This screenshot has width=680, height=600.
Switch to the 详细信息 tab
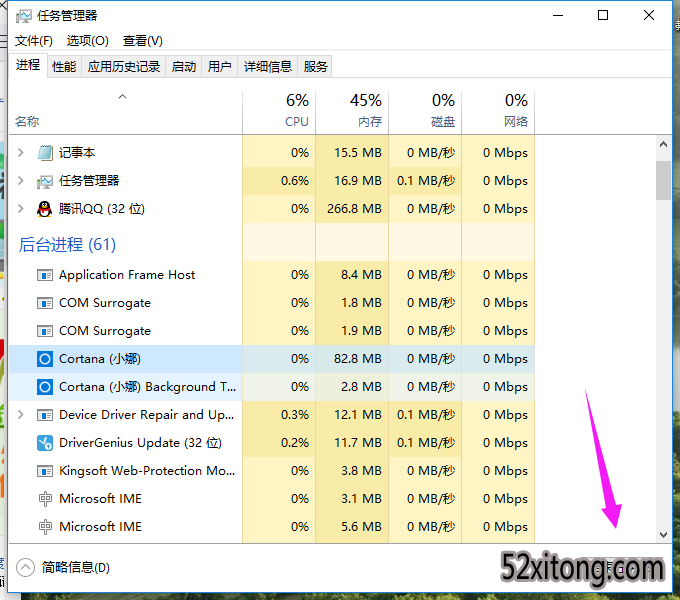tap(268, 67)
